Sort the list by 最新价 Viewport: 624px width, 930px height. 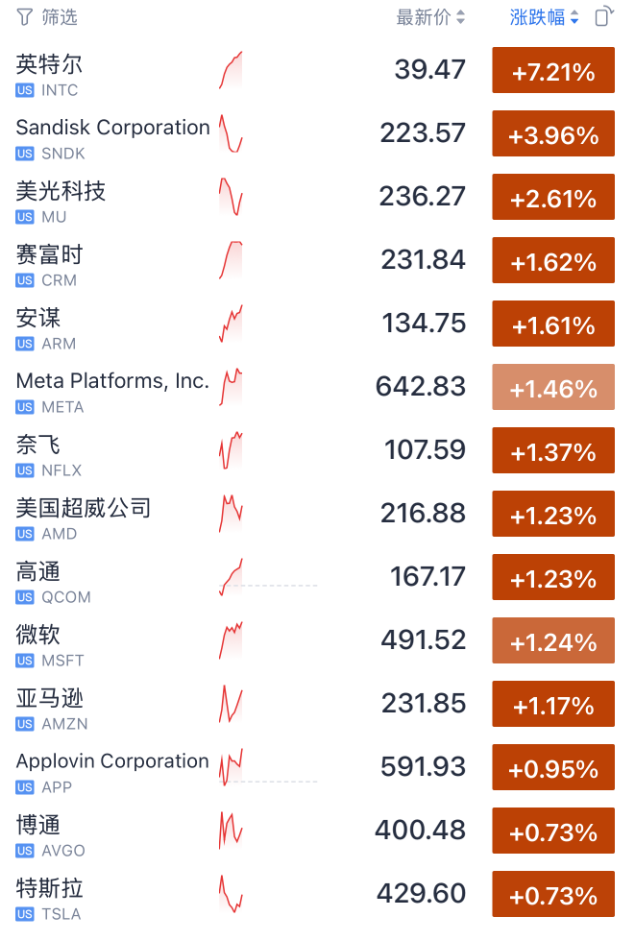(430, 17)
